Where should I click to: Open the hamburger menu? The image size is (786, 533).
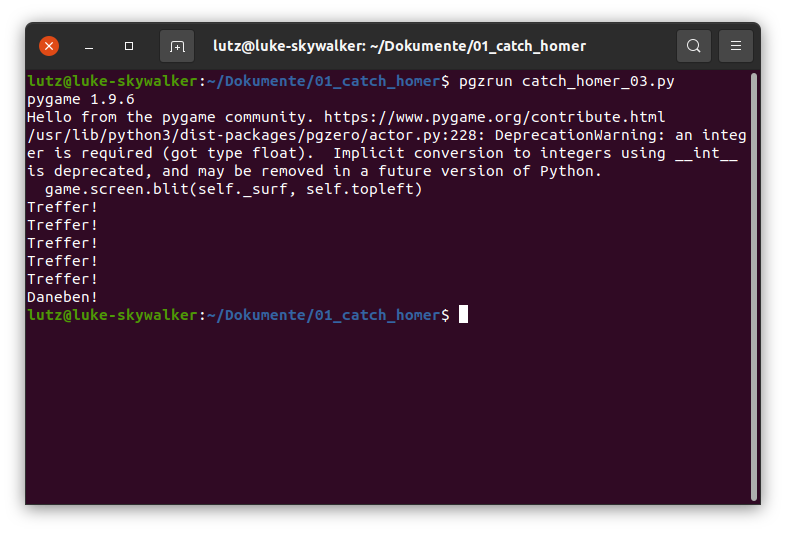tap(736, 46)
